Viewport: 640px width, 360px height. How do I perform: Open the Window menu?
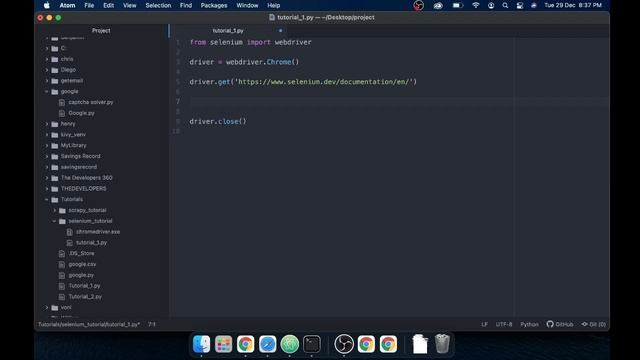tap(247, 5)
